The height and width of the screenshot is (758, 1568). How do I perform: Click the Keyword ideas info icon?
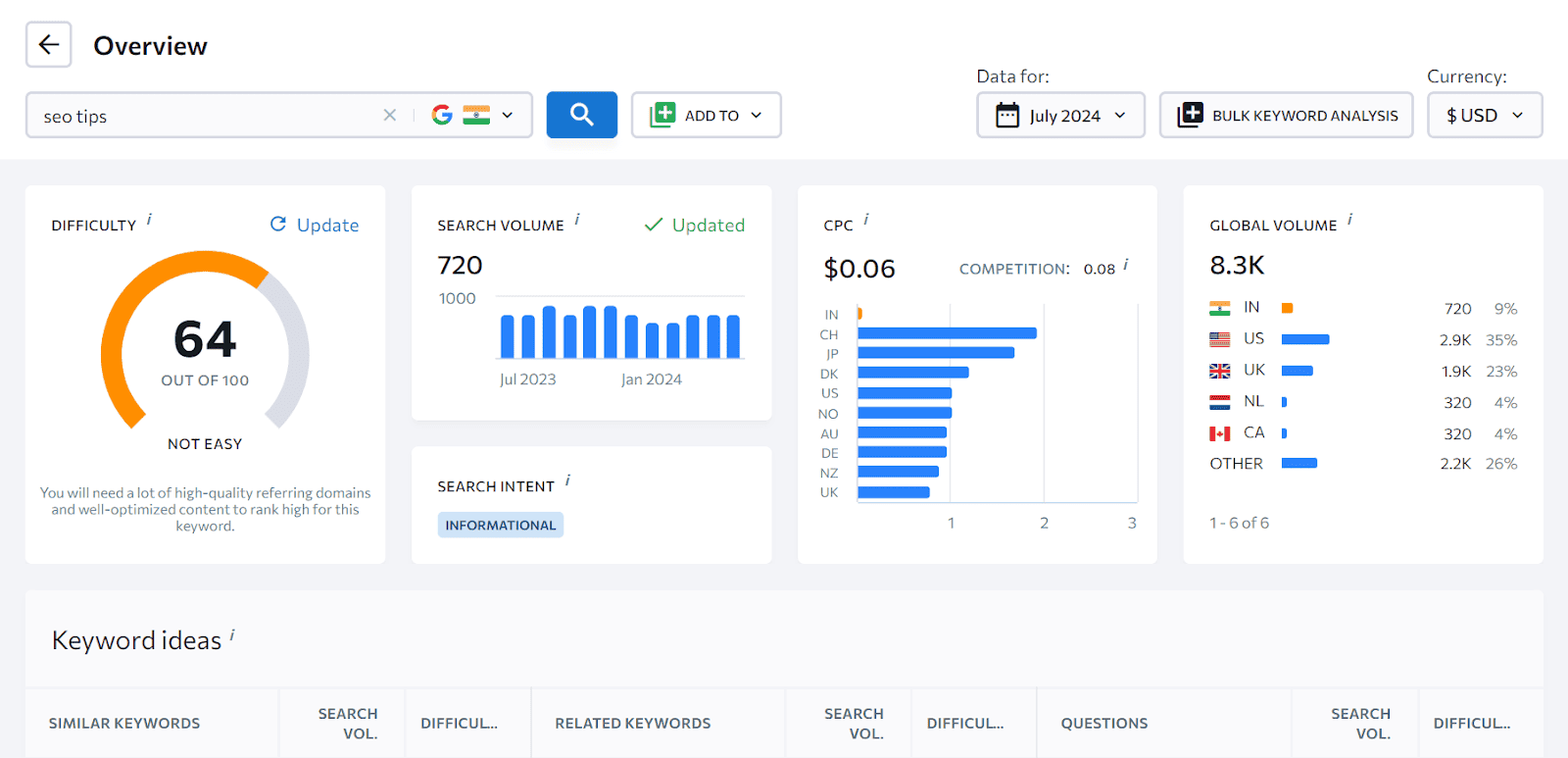click(x=232, y=635)
